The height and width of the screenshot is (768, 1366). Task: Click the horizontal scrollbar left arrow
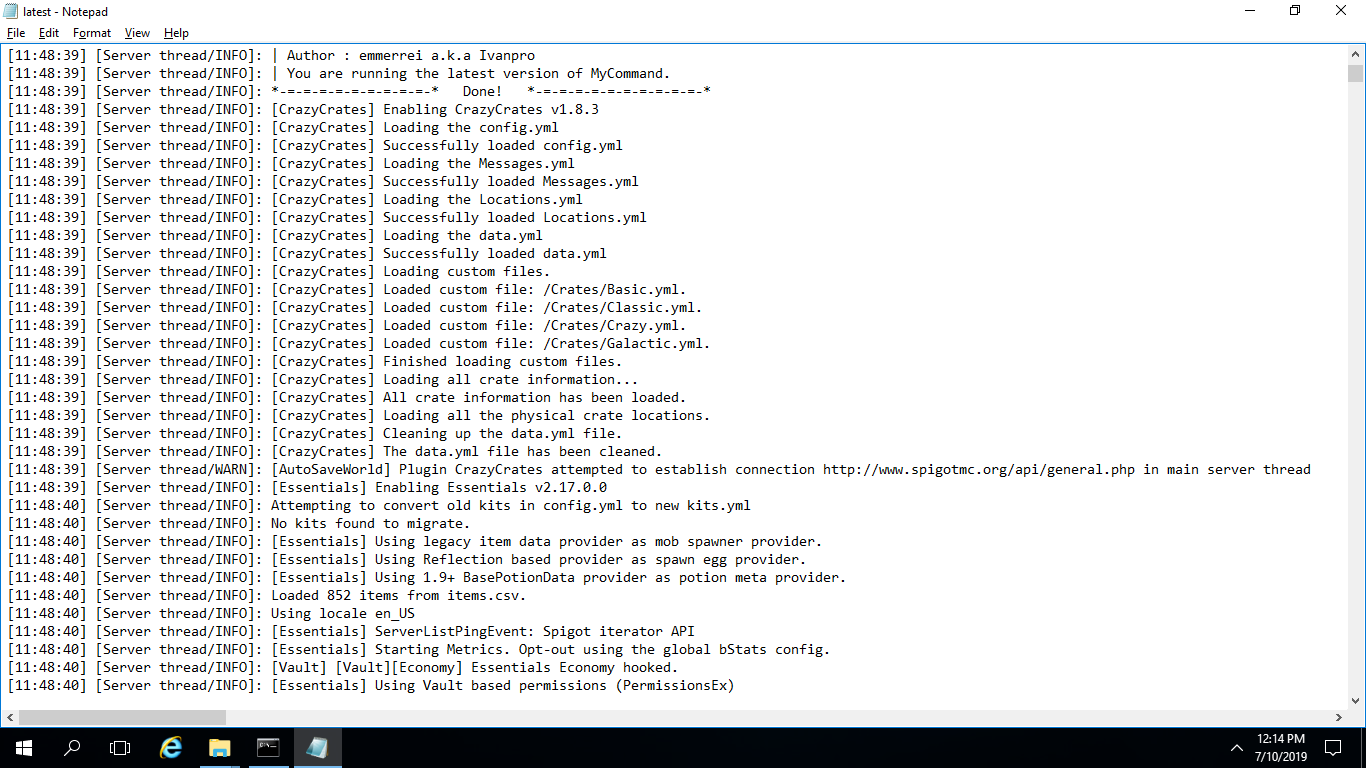pos(10,718)
